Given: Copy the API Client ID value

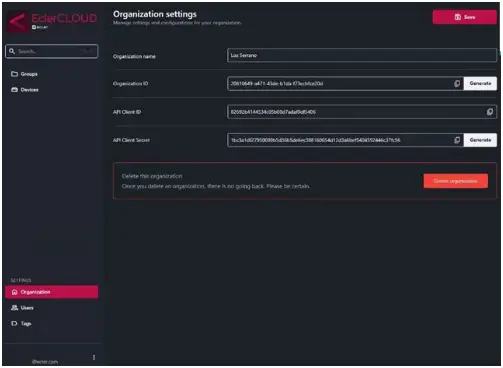Looking at the screenshot, I should (x=489, y=112).
